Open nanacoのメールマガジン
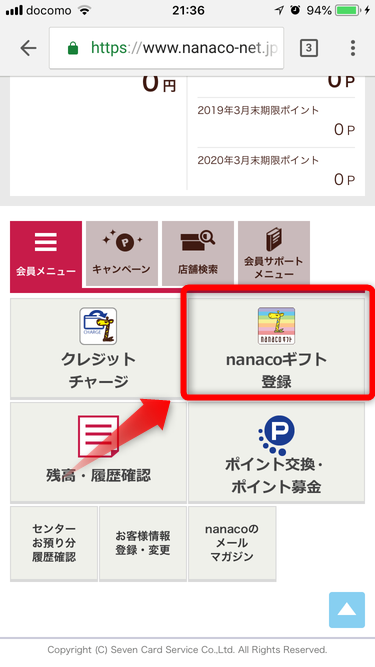Viewport: 375px width, 667px height. click(232, 543)
